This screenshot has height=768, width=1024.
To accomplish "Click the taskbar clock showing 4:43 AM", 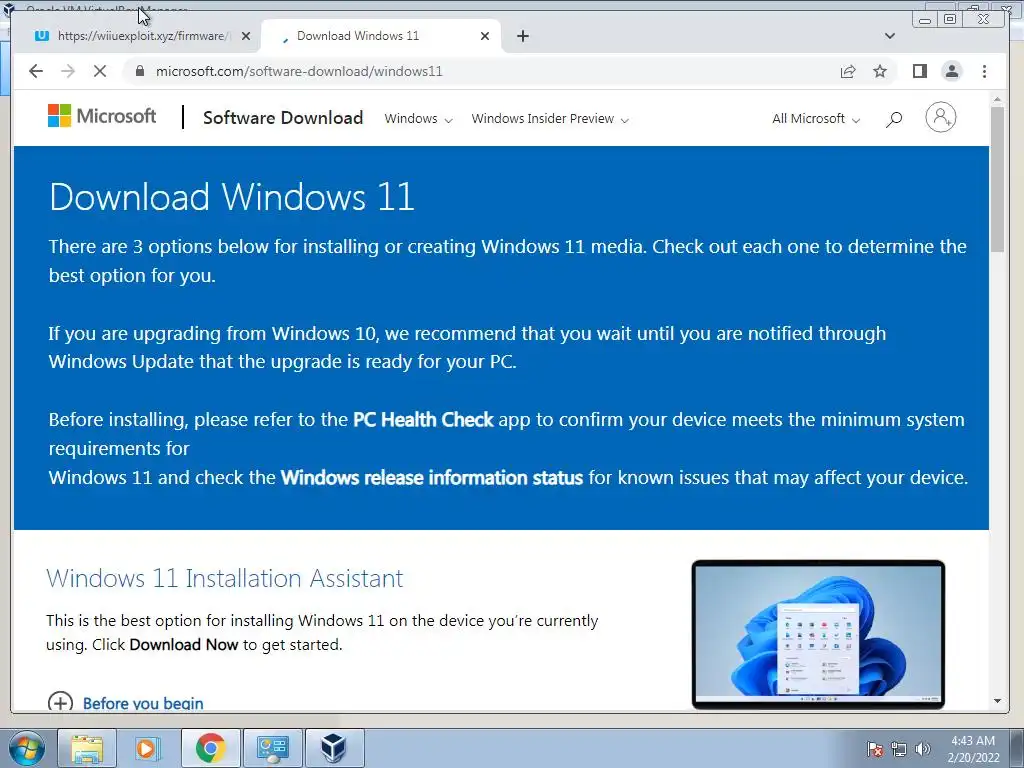I will tap(973, 749).
